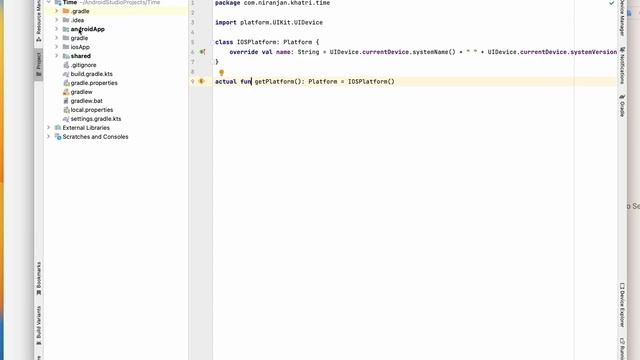640x360 pixels.
Task: Click line number 6 in the gutter
Action: 193,52
